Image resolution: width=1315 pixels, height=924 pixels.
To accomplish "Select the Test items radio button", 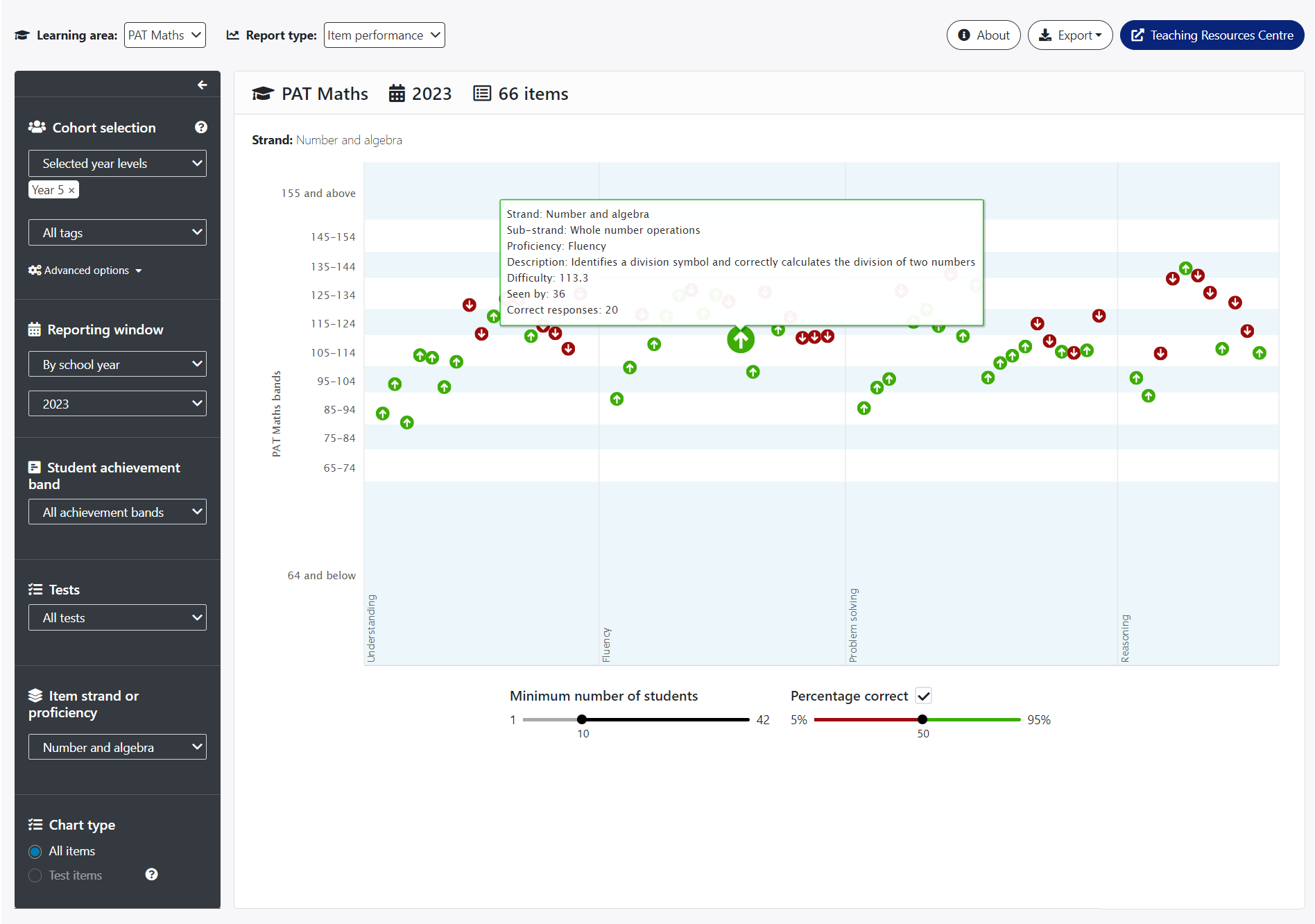I will (x=35, y=875).
